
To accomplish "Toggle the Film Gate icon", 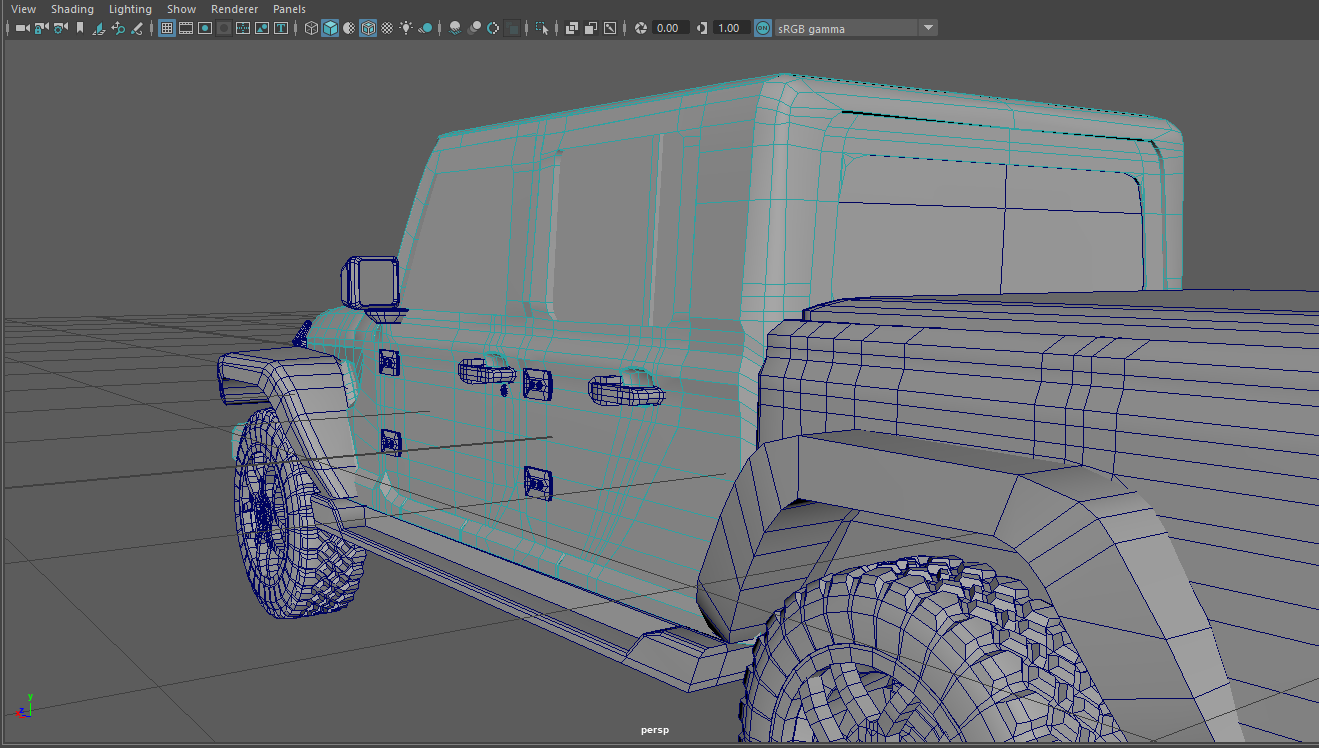I will click(186, 28).
